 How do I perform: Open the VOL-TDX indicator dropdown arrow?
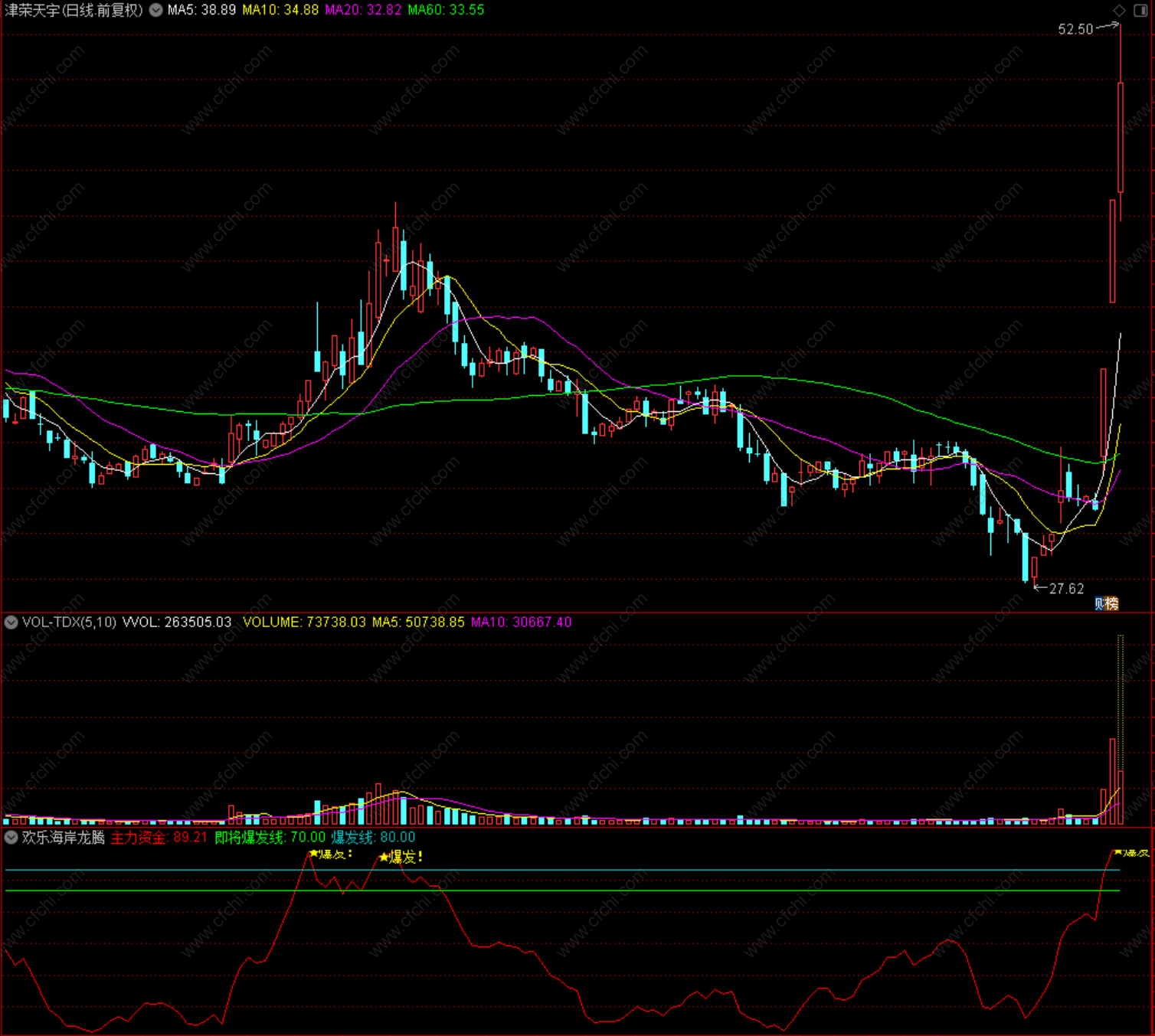[x=11, y=623]
